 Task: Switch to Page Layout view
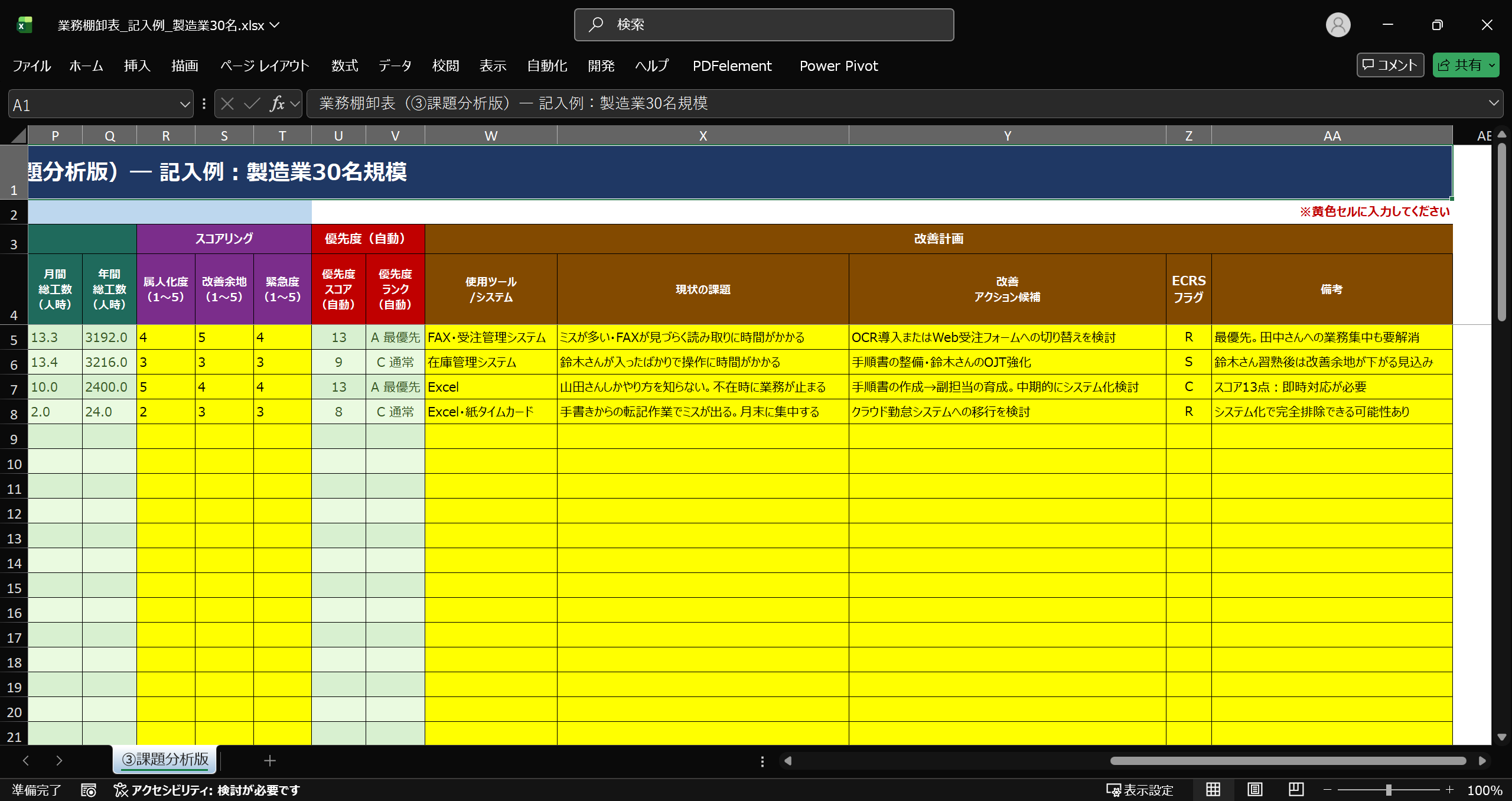[1254, 790]
